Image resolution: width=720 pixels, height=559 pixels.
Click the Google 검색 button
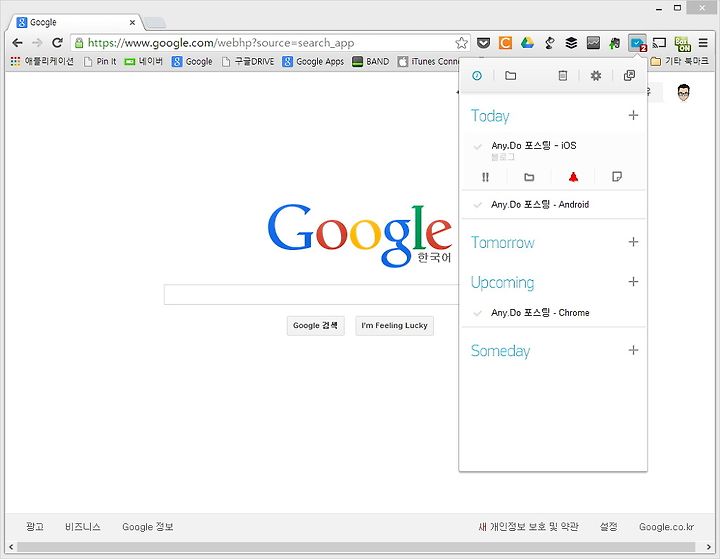(x=315, y=326)
